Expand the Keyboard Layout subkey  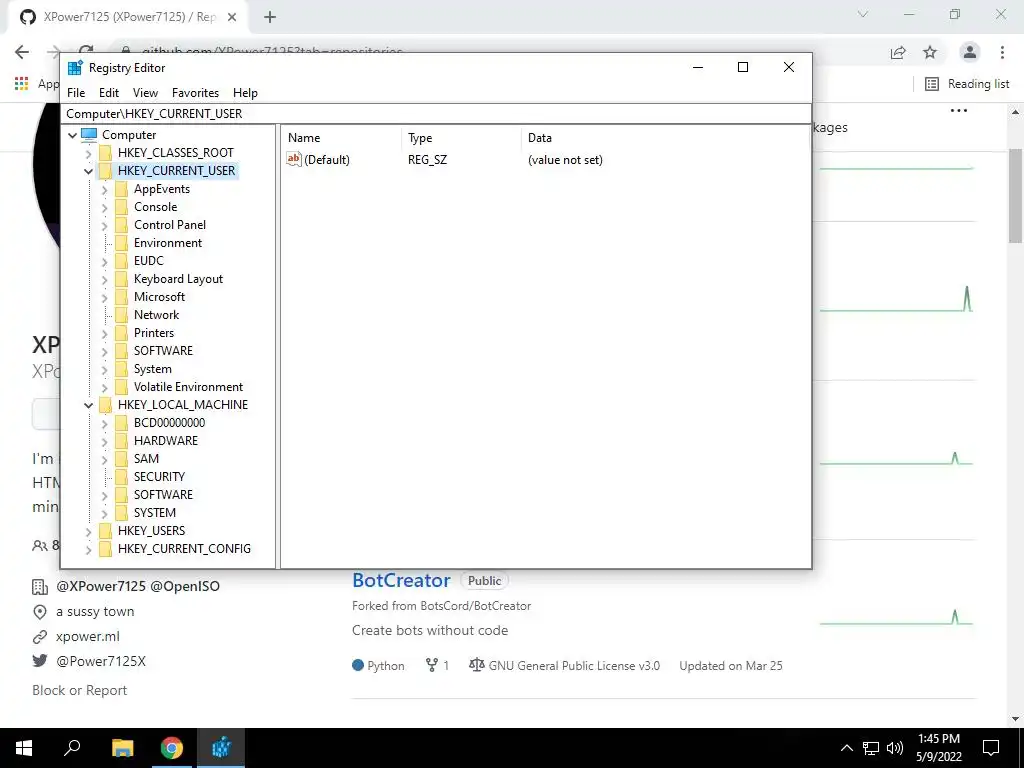coord(104,280)
